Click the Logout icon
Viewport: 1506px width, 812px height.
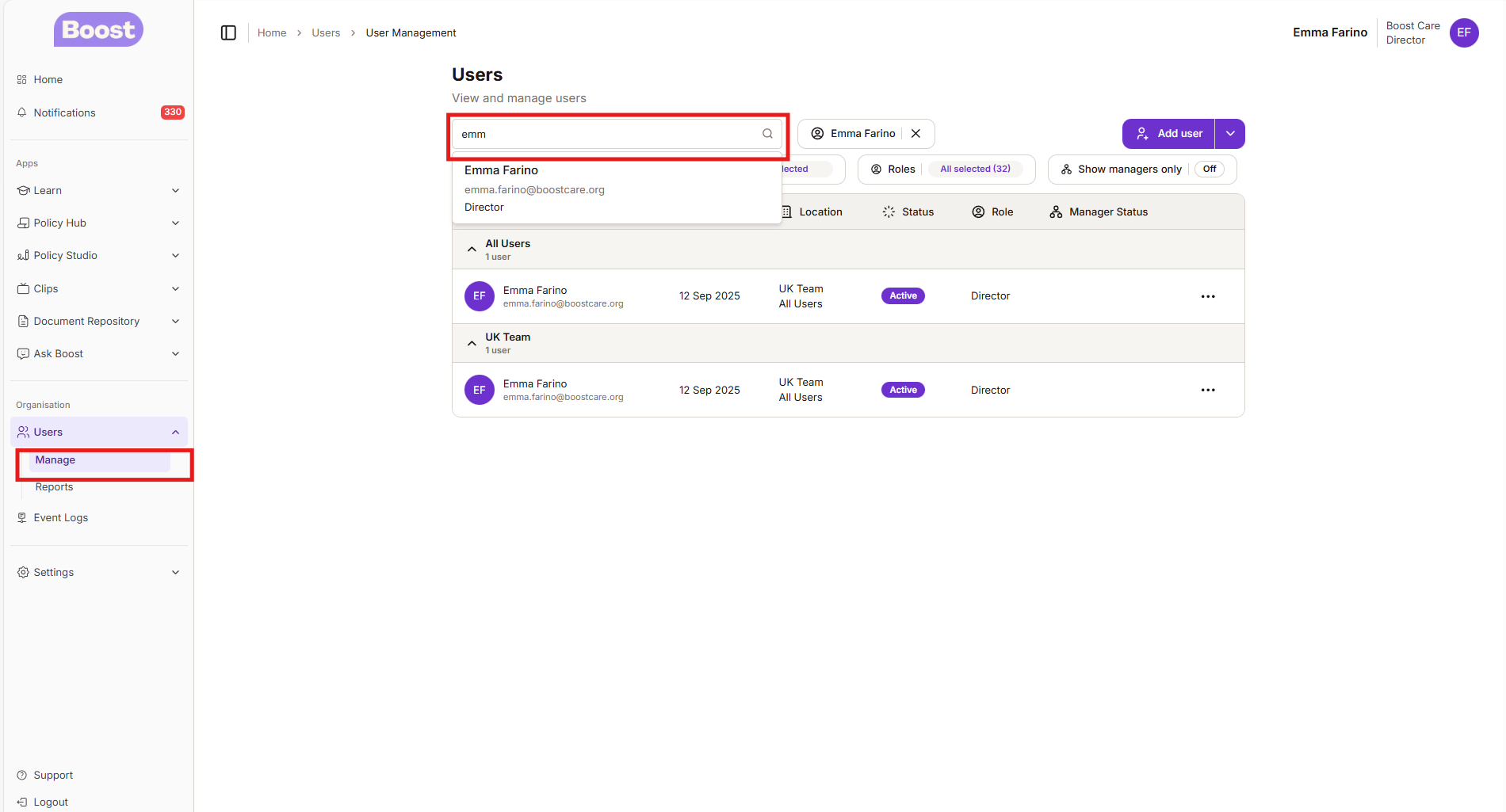tap(22, 802)
